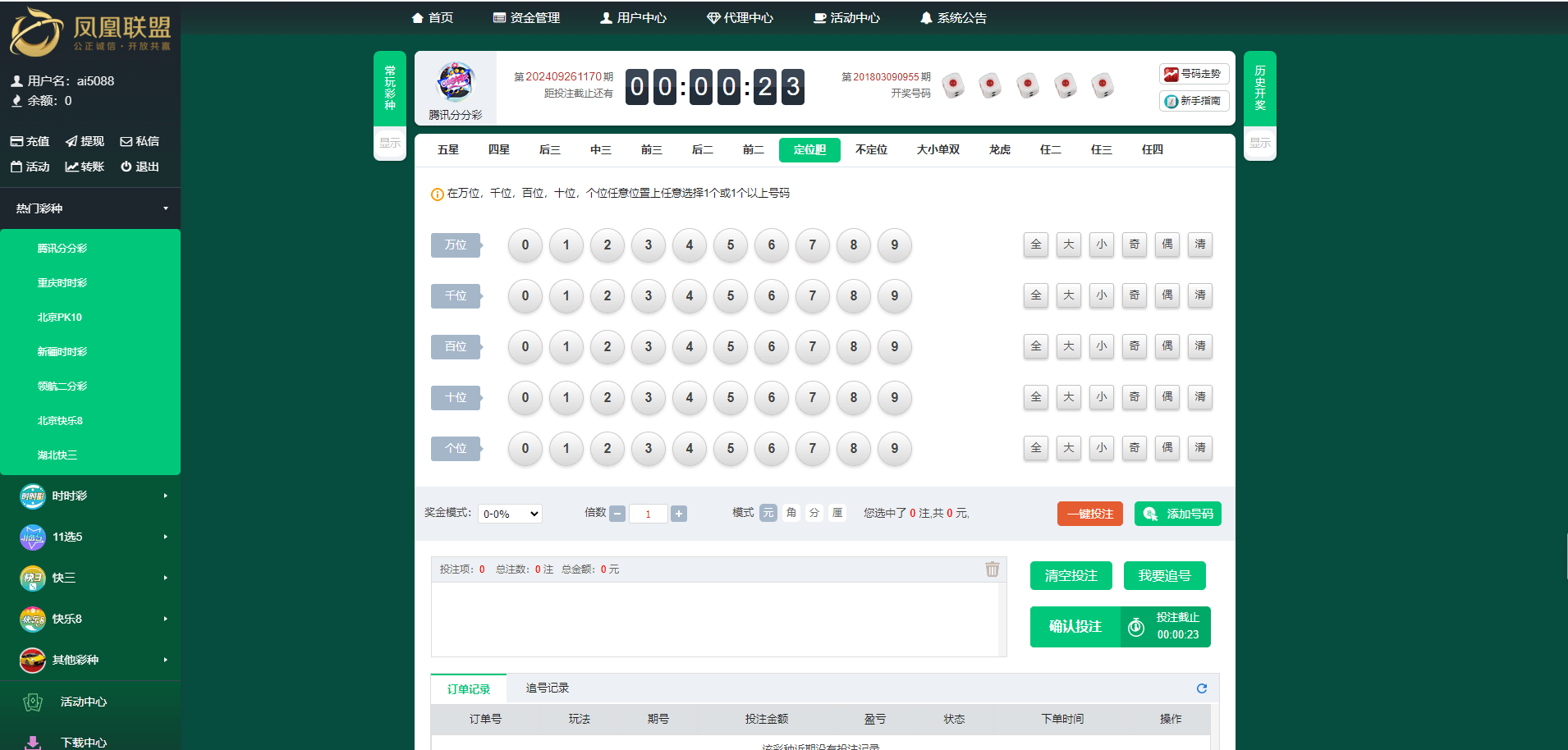Screen dimensions: 1568x750
Task: Click the 提现 withdraw icon link
Action: coord(85,141)
